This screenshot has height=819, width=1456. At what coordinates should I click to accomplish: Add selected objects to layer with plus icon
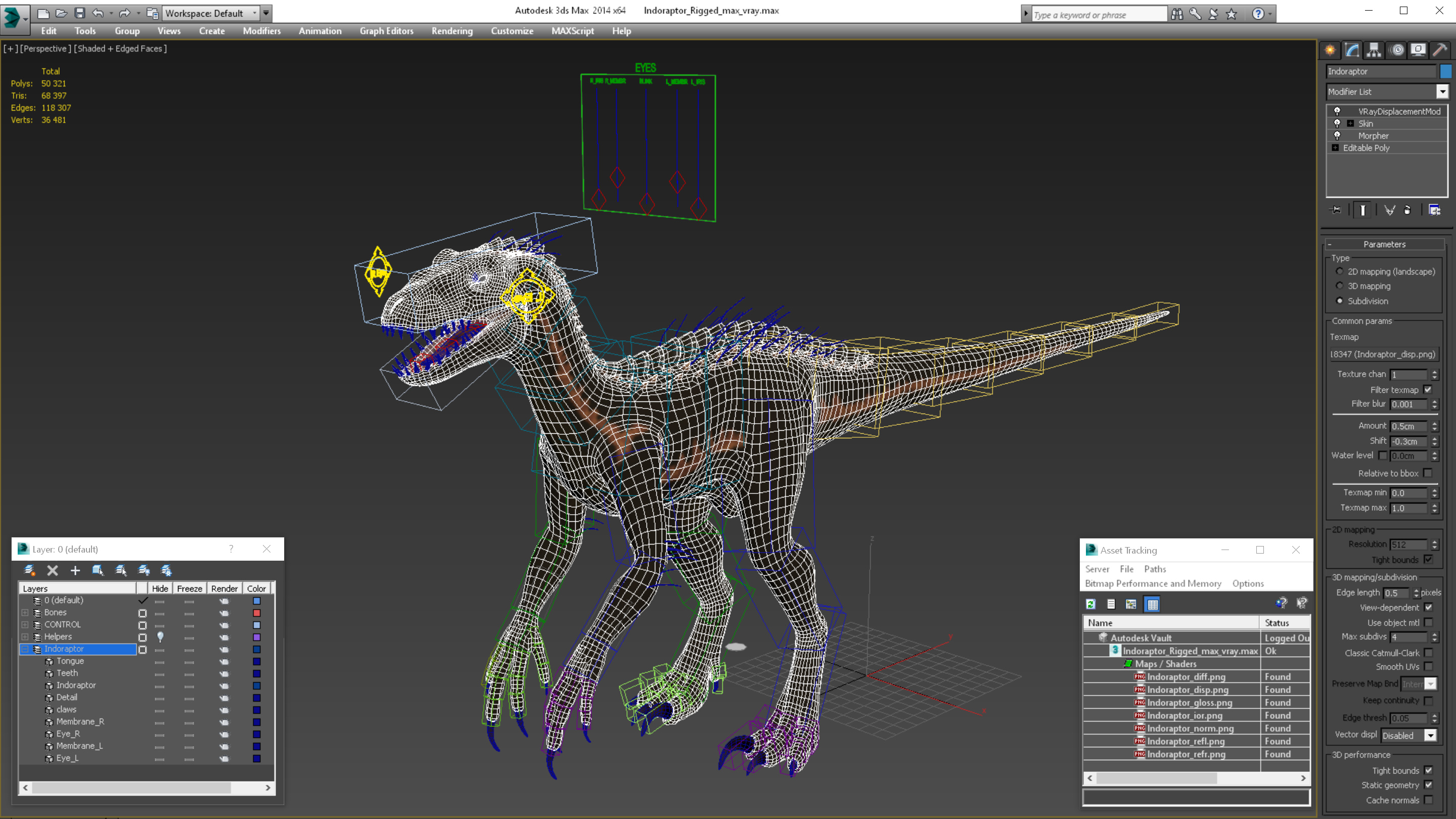[x=75, y=570]
